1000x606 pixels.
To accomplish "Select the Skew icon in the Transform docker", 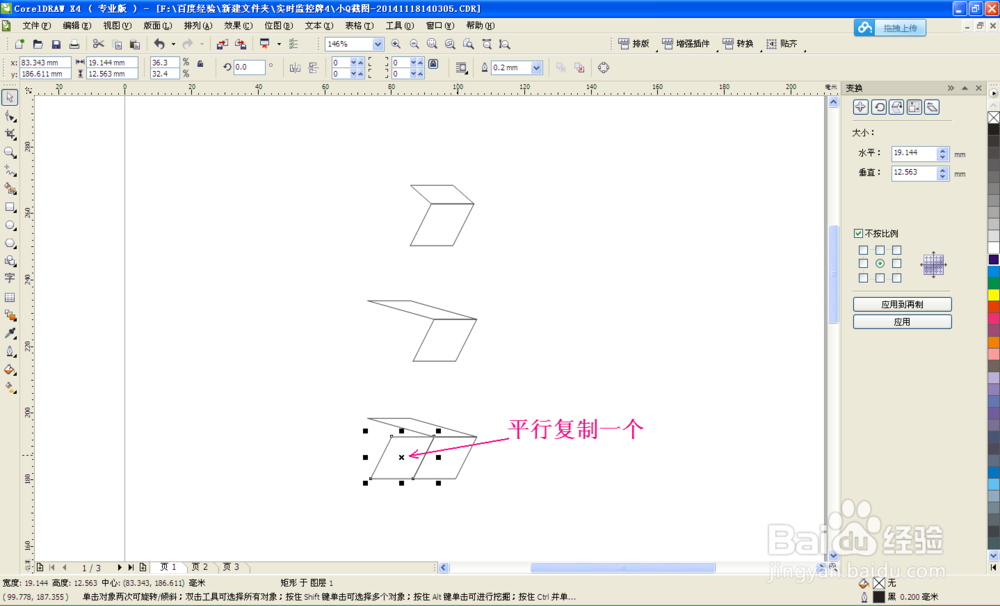I will pyautogui.click(x=933, y=106).
